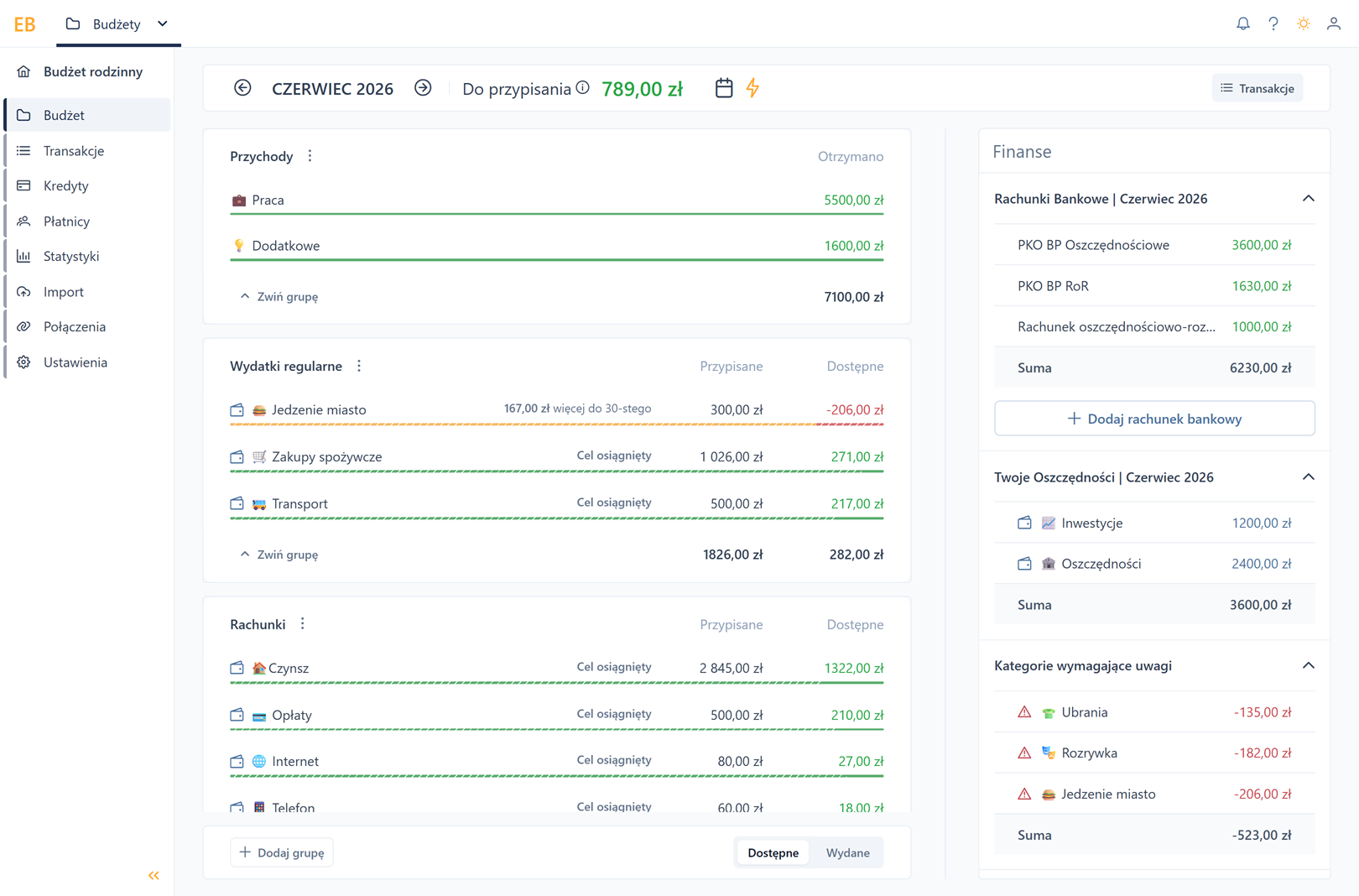This screenshot has width=1359, height=896.
Task: Collapse the Przychody group
Action: (279, 296)
